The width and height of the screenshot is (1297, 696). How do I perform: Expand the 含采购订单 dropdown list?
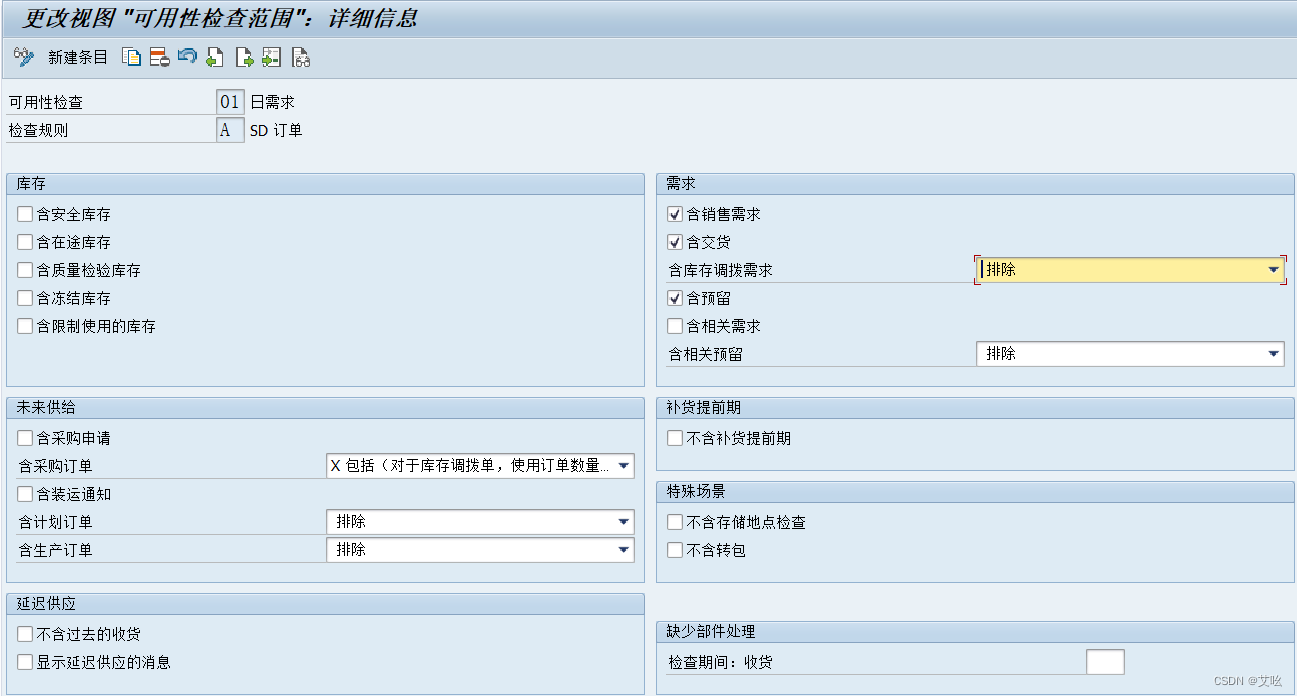tap(623, 465)
